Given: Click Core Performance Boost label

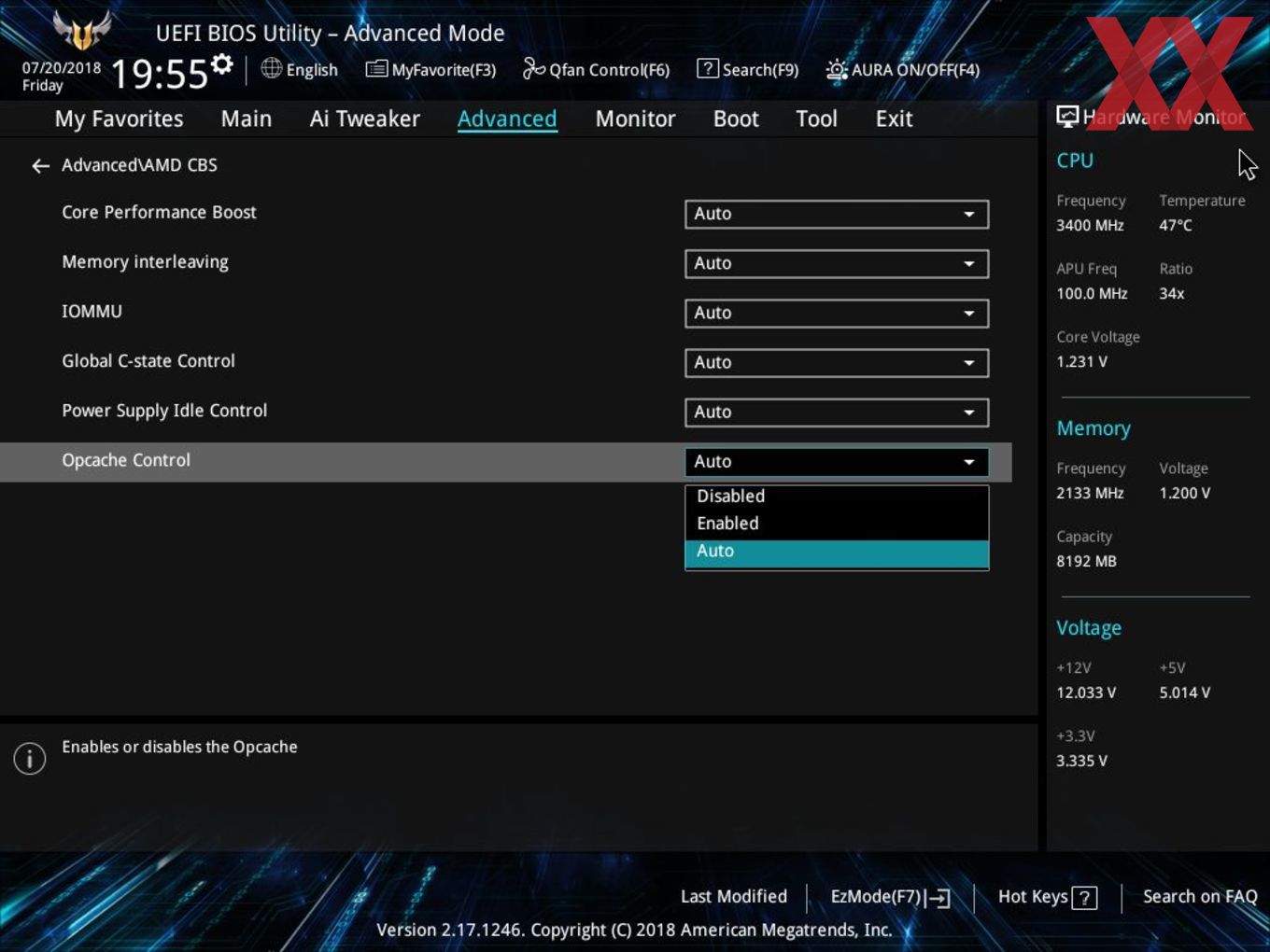Looking at the screenshot, I should (159, 212).
